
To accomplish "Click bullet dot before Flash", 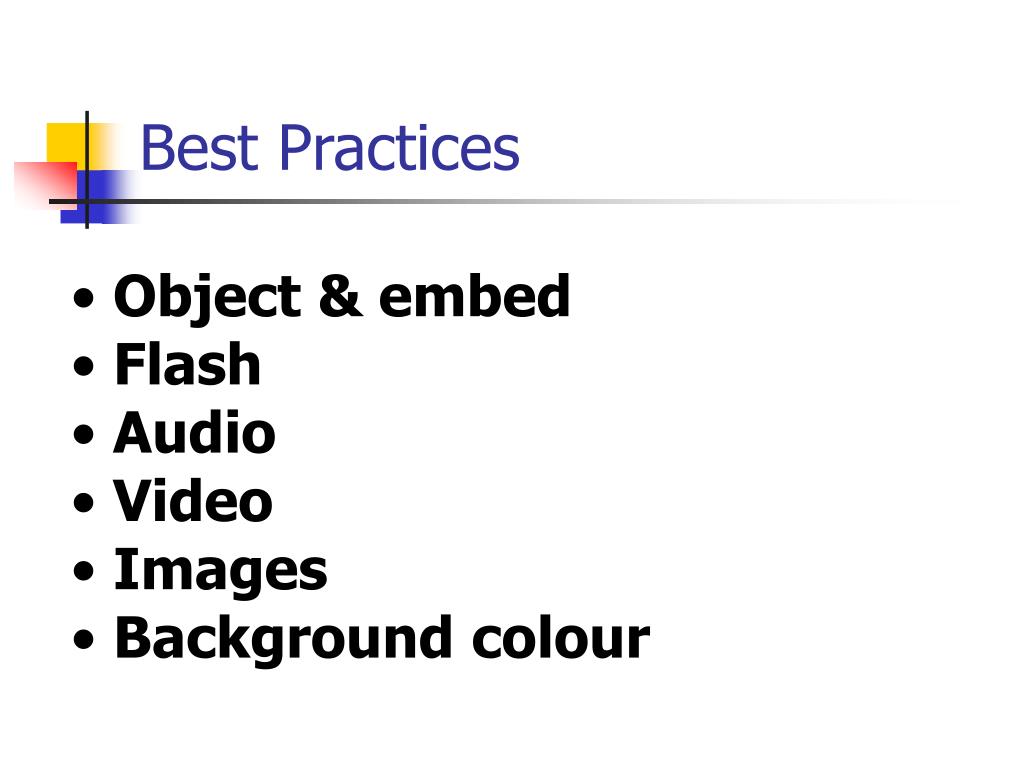I will tap(84, 365).
